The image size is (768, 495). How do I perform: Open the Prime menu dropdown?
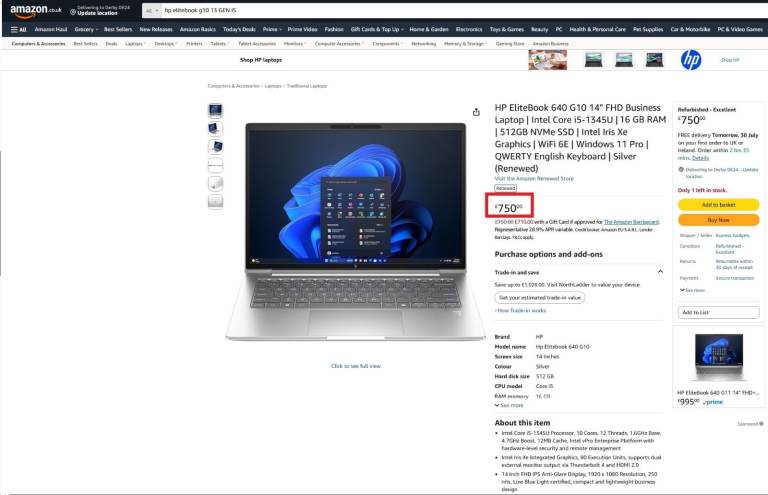coord(272,29)
